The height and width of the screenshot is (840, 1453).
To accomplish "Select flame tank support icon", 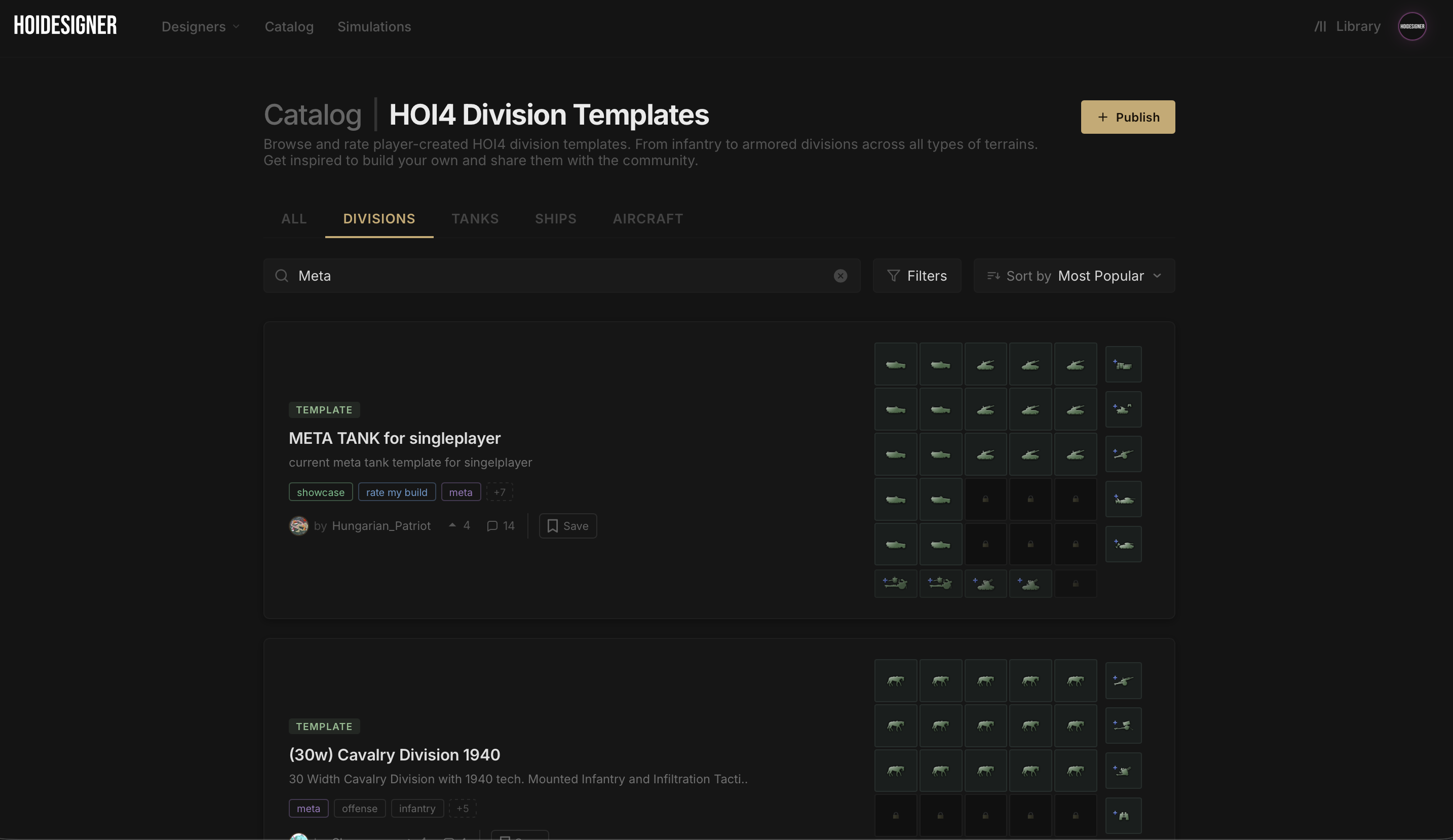I will pyautogui.click(x=1123, y=499).
